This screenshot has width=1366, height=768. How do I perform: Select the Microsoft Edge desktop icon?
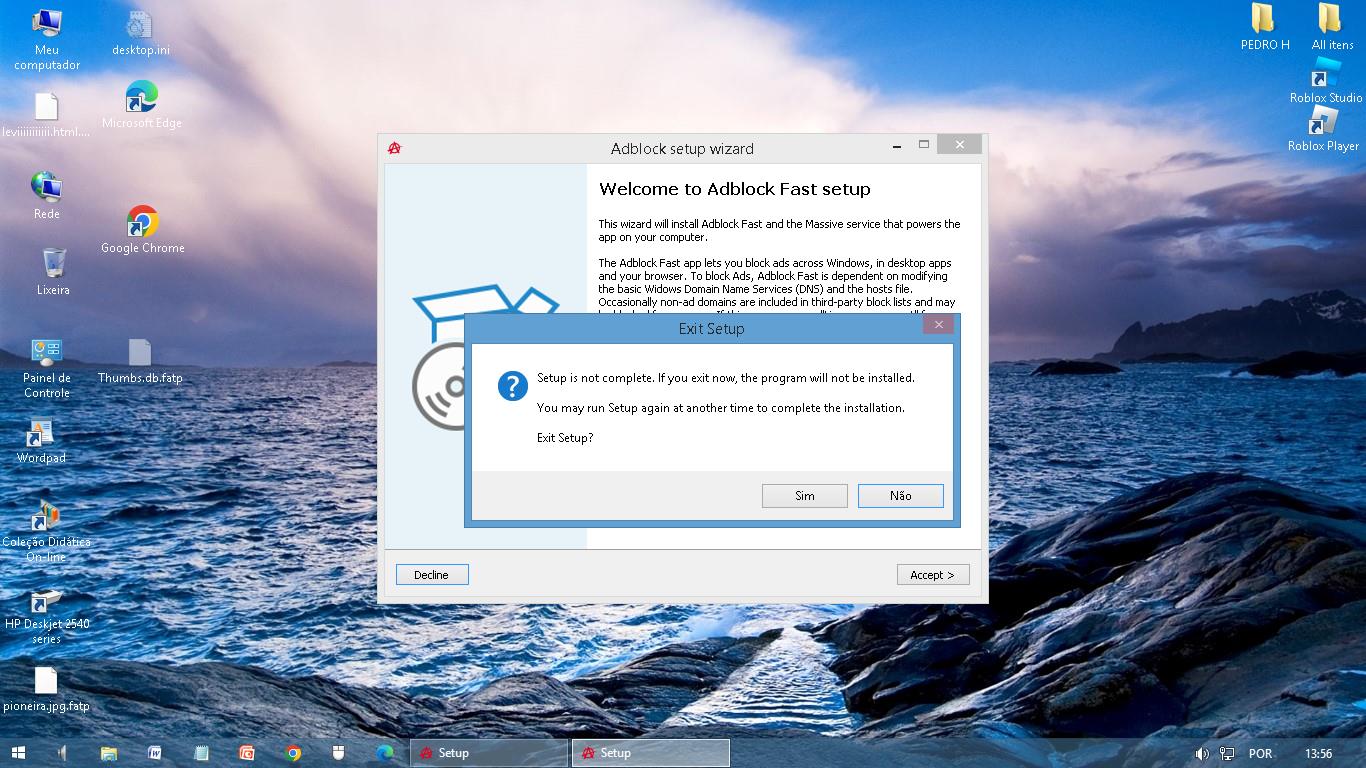pyautogui.click(x=142, y=98)
